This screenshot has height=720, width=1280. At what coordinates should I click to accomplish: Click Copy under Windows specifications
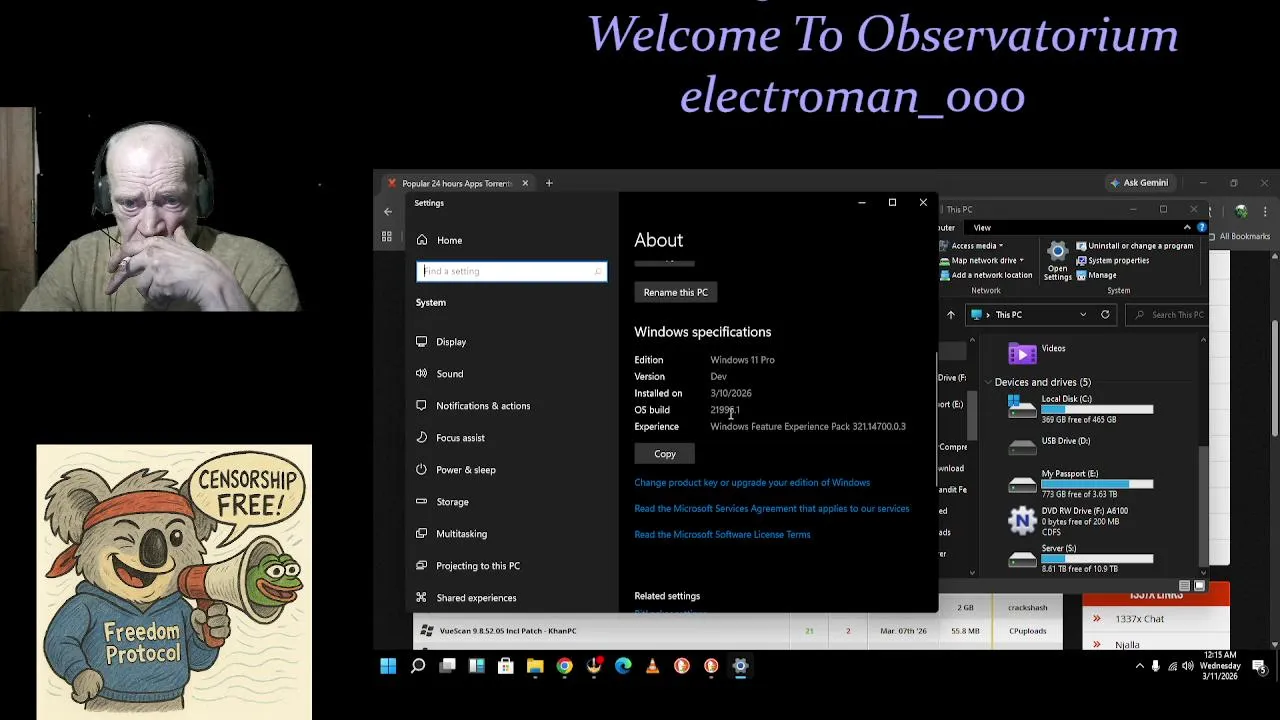tap(665, 454)
